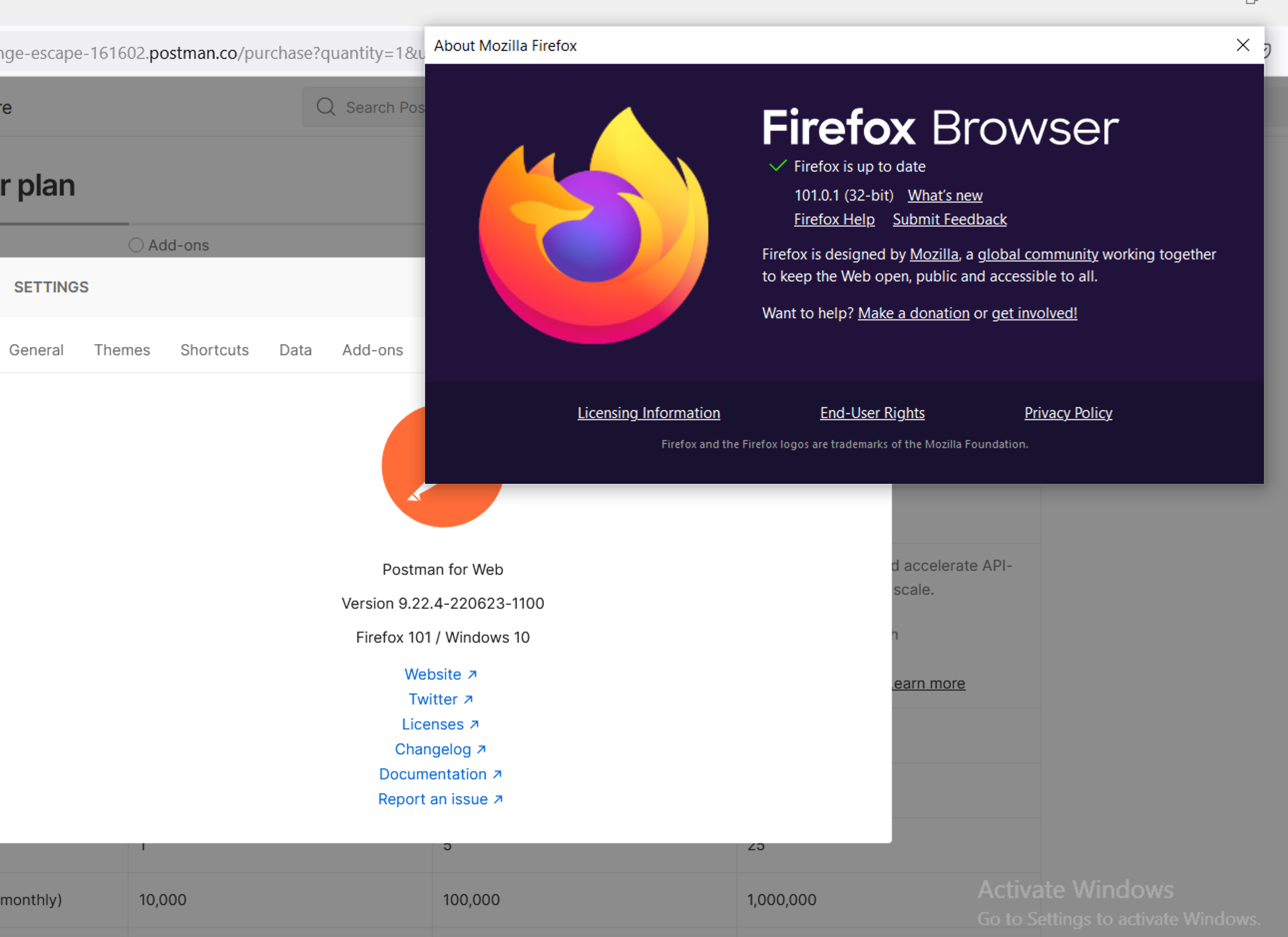Open the Make a donation link

pos(913,313)
